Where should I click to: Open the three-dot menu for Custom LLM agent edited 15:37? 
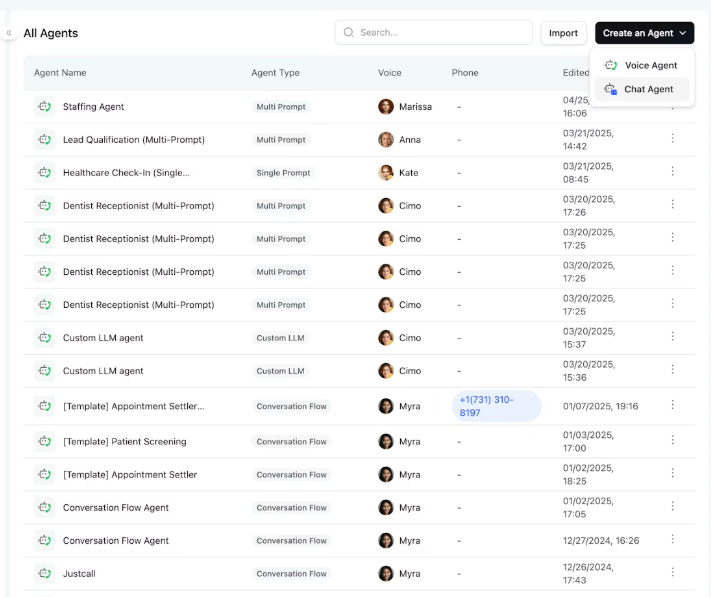click(x=672, y=336)
